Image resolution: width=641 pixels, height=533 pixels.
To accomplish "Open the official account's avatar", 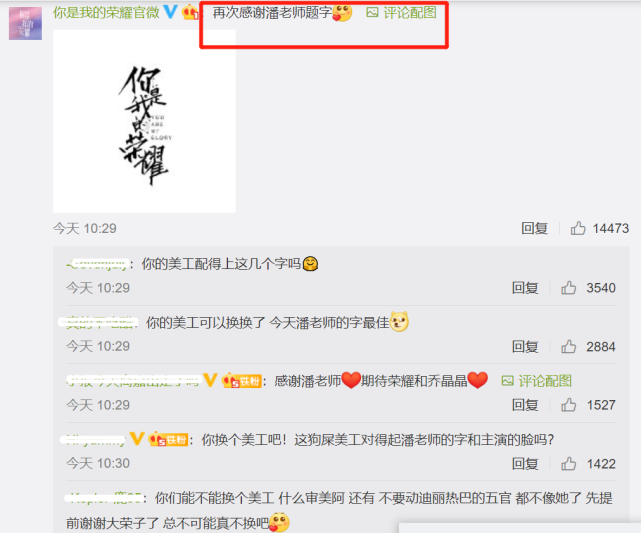I will click(25, 23).
